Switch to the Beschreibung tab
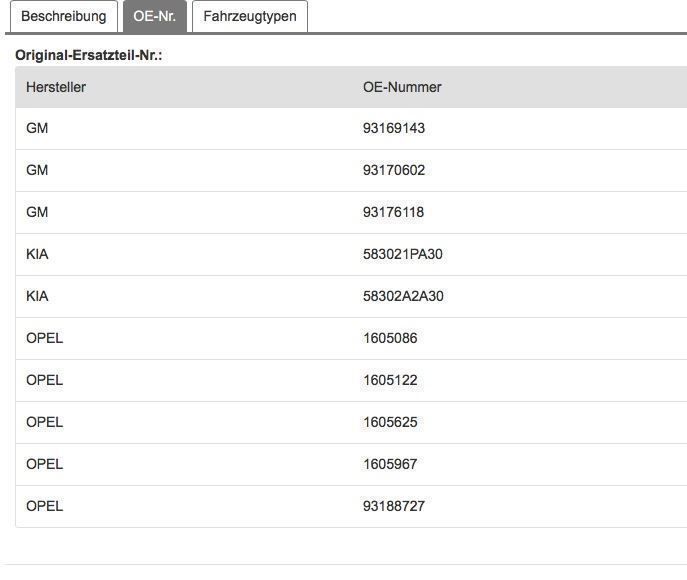 pos(63,16)
